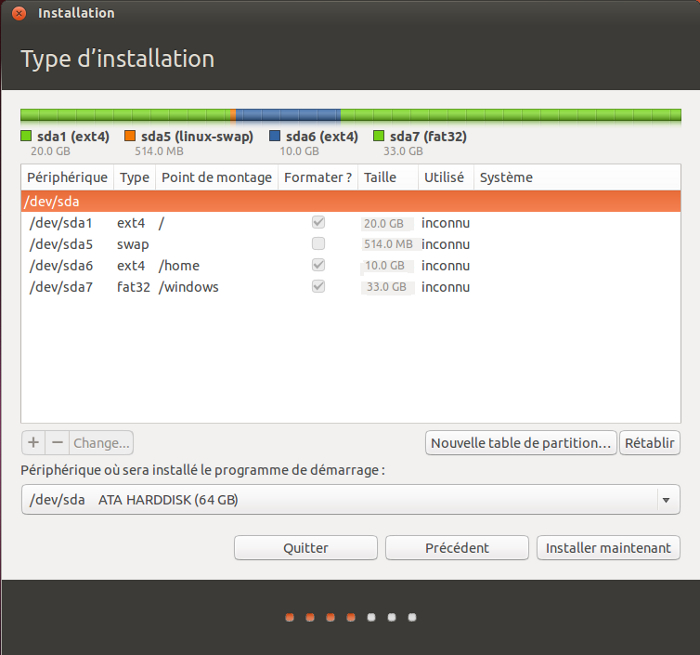Close the Installation window
The width and height of the screenshot is (700, 655).
18,13
